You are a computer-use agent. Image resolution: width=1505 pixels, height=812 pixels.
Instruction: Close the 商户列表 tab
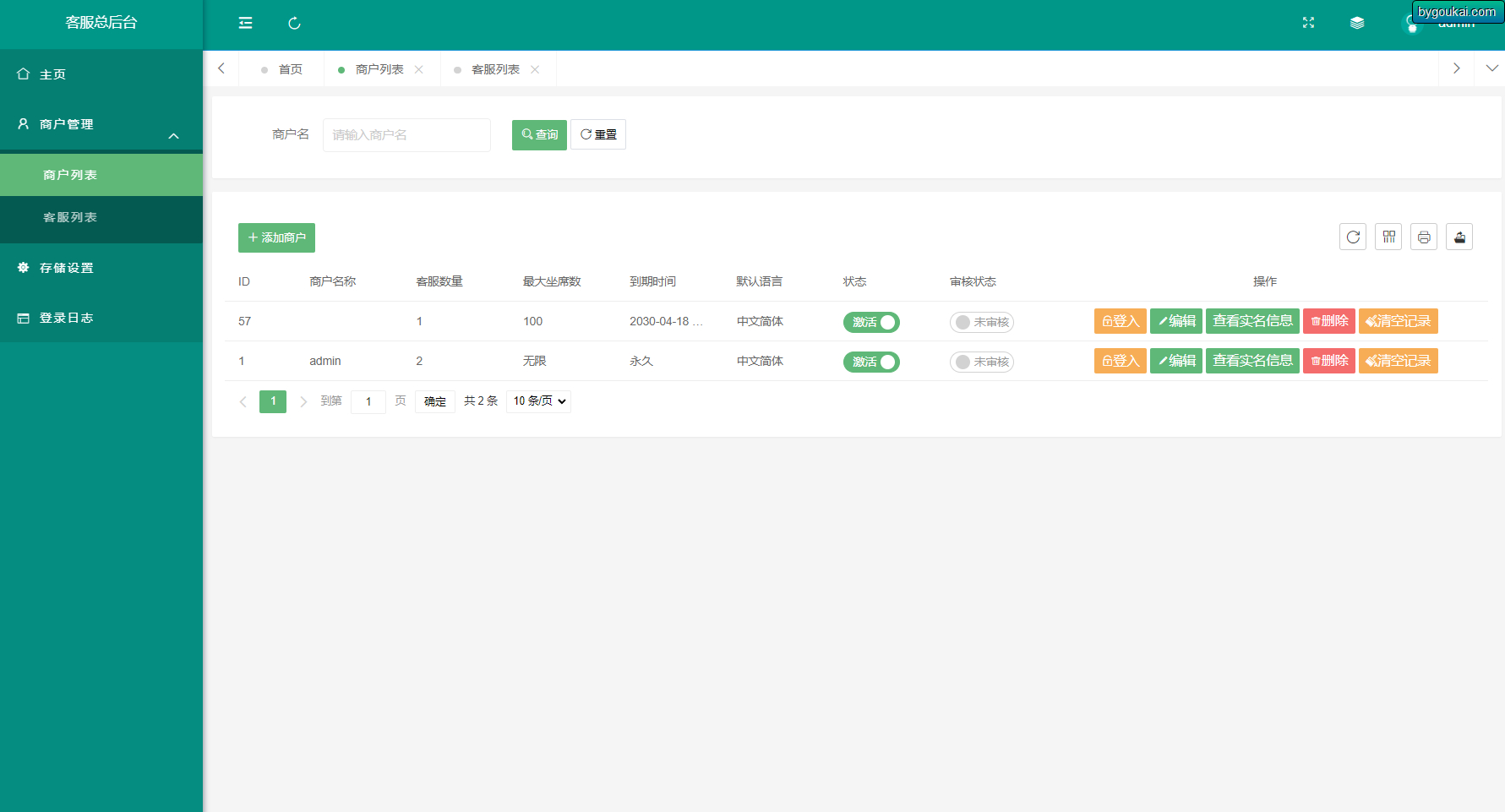[x=419, y=69]
